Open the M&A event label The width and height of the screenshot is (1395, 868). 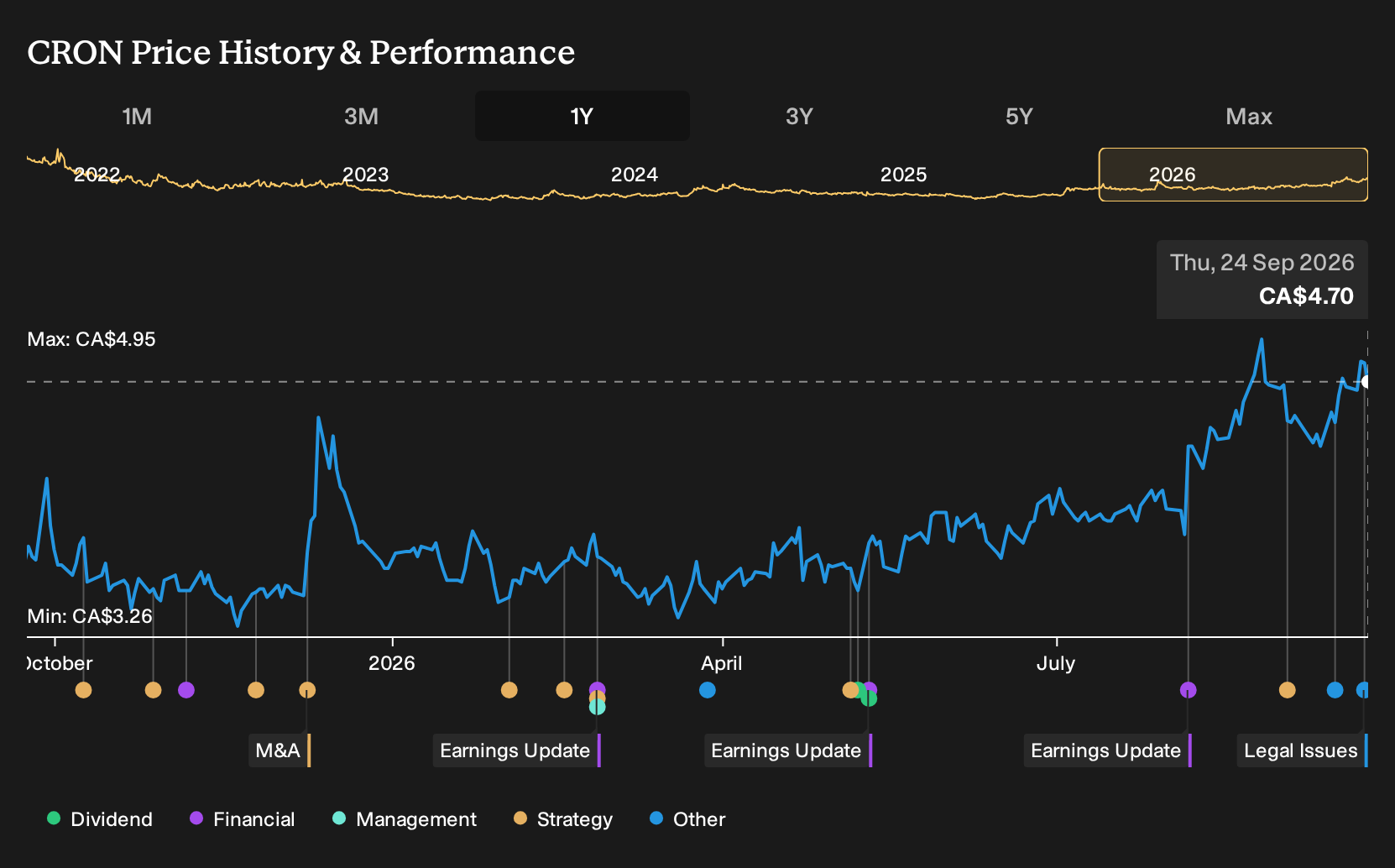pos(280,750)
